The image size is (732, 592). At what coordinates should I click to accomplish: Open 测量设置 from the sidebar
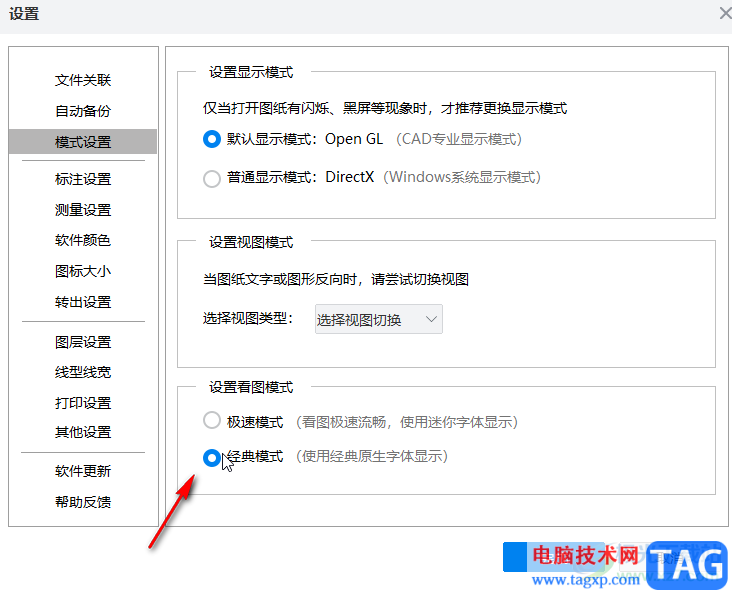[83, 210]
